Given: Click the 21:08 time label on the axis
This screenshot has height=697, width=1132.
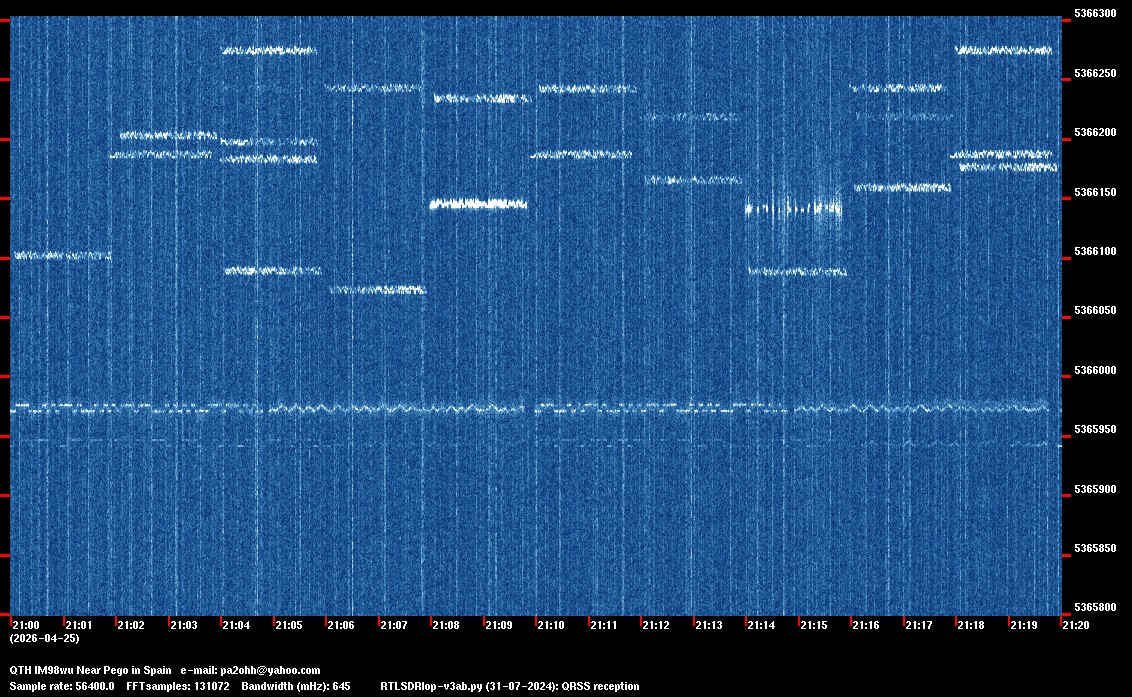Looking at the screenshot, I should click(x=445, y=625).
